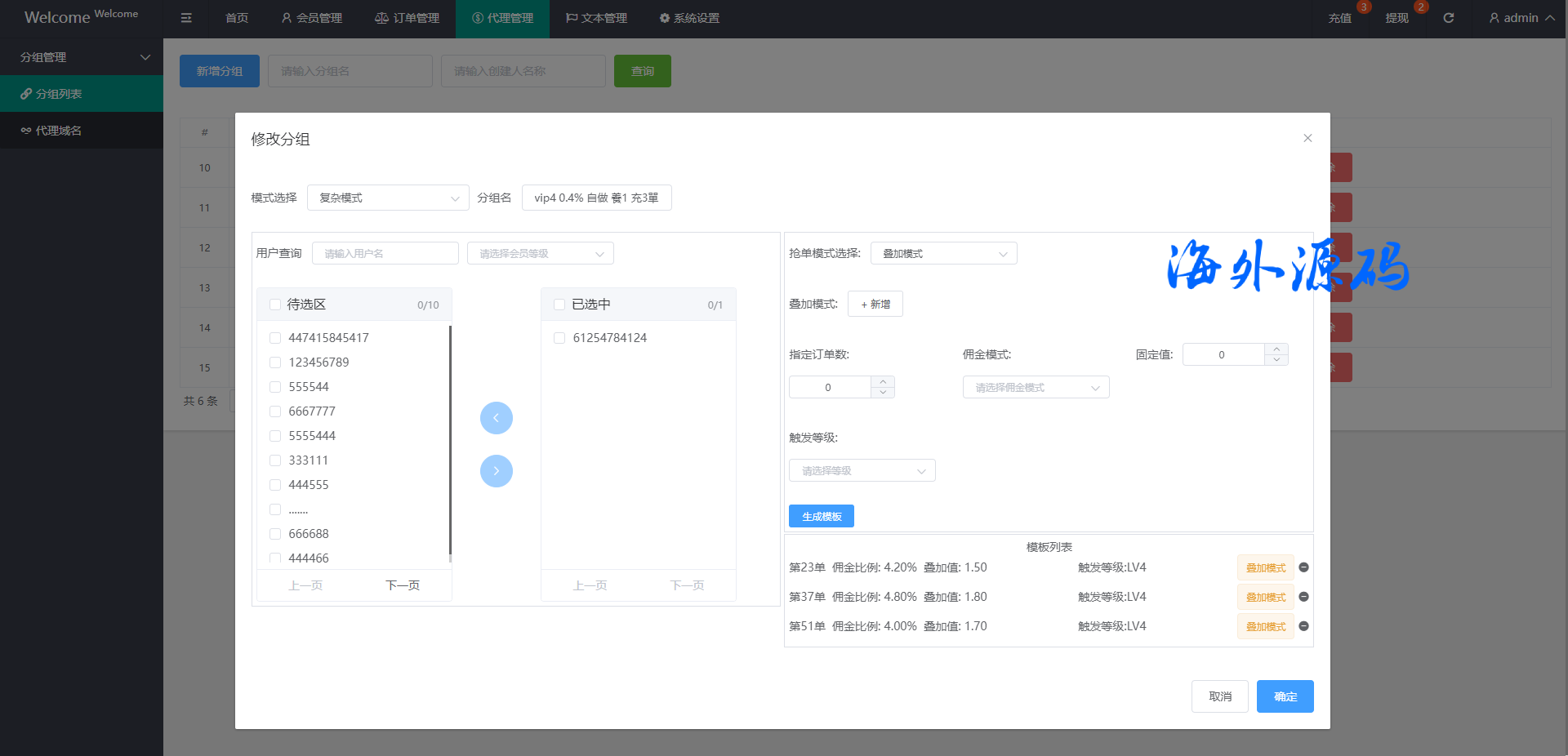The image size is (1568, 756).
Task: Go to 系统设置 menu
Action: [x=689, y=18]
